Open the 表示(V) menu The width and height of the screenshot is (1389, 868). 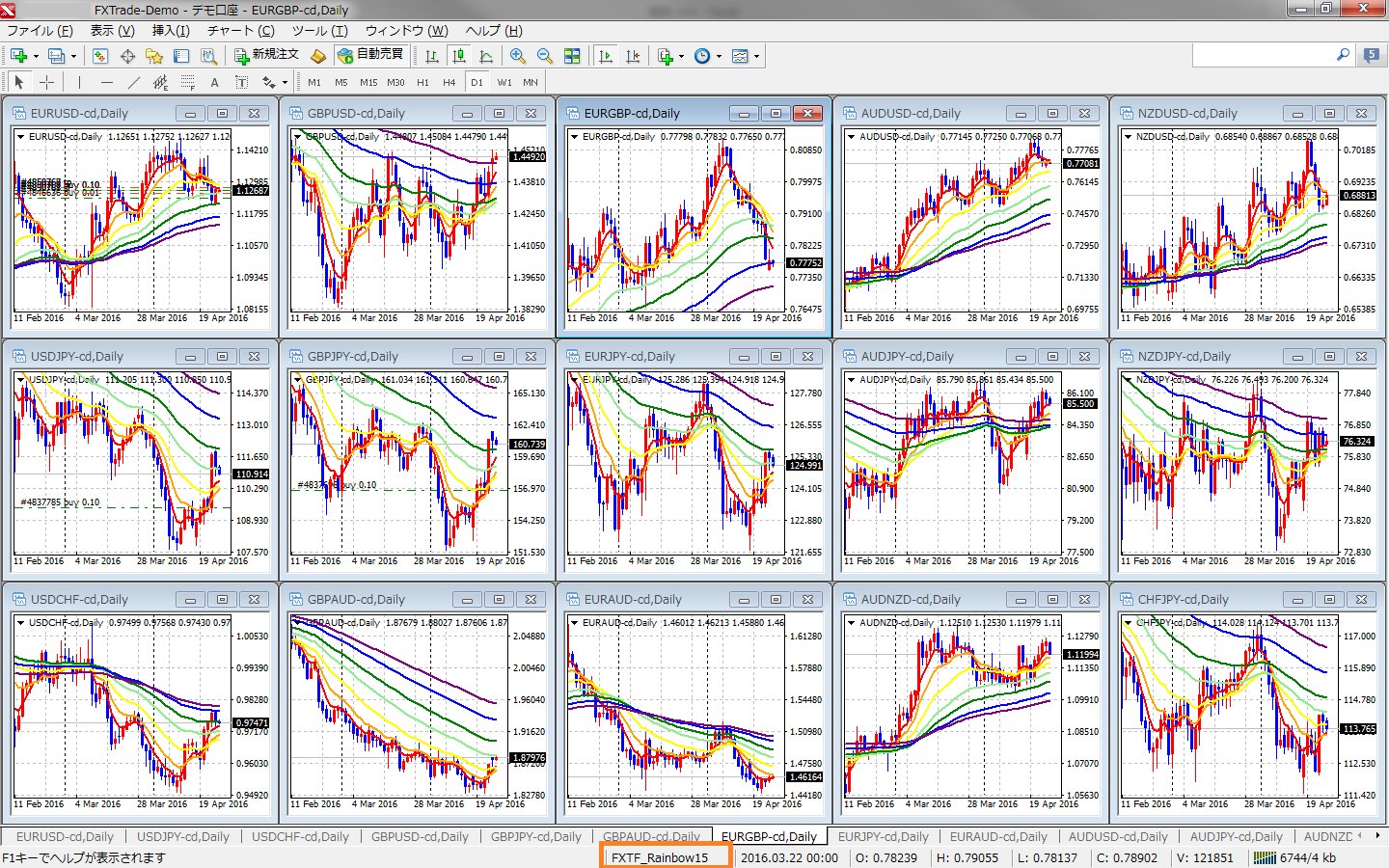click(x=113, y=30)
